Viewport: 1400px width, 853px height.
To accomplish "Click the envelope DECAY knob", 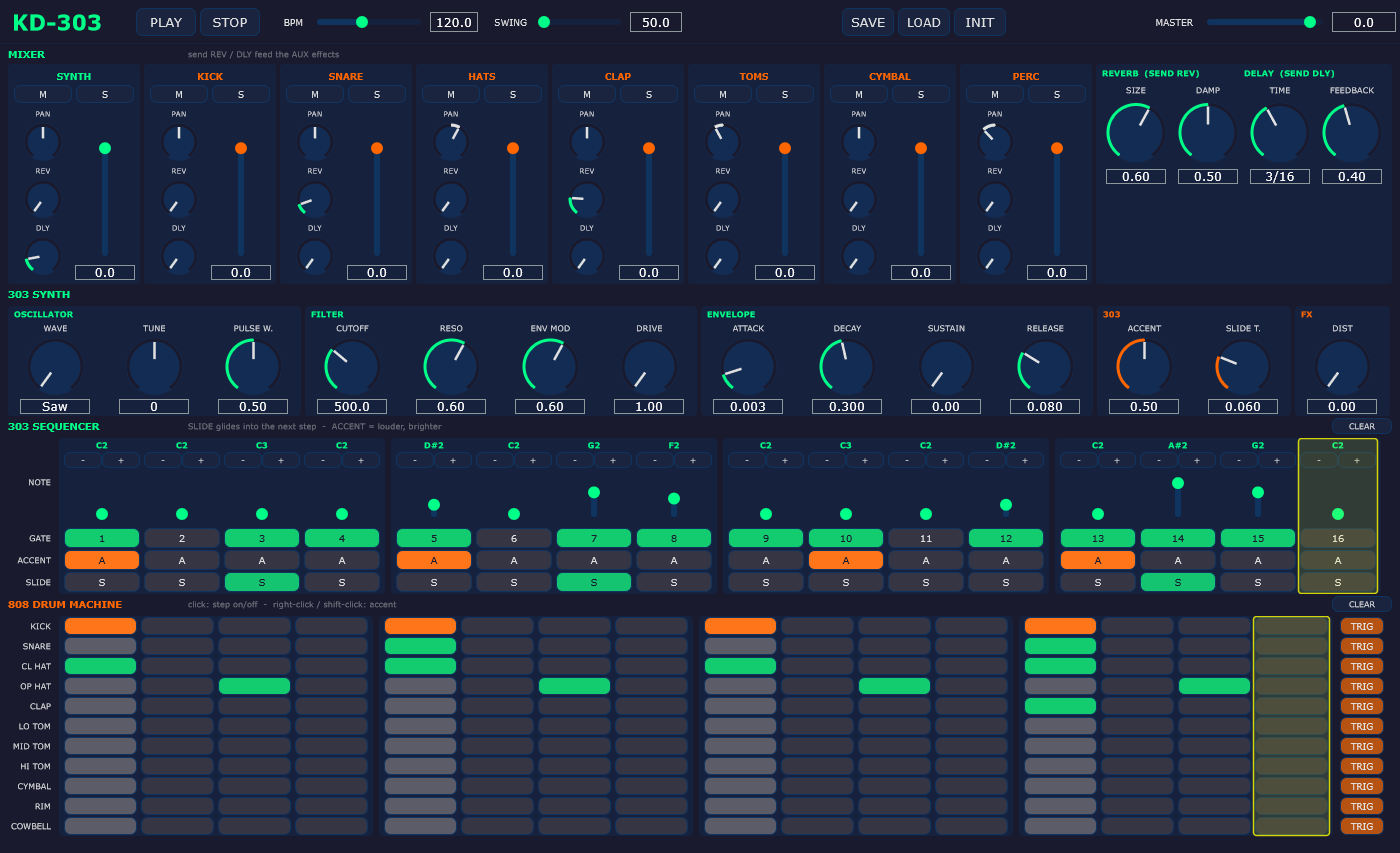I will 847,366.
